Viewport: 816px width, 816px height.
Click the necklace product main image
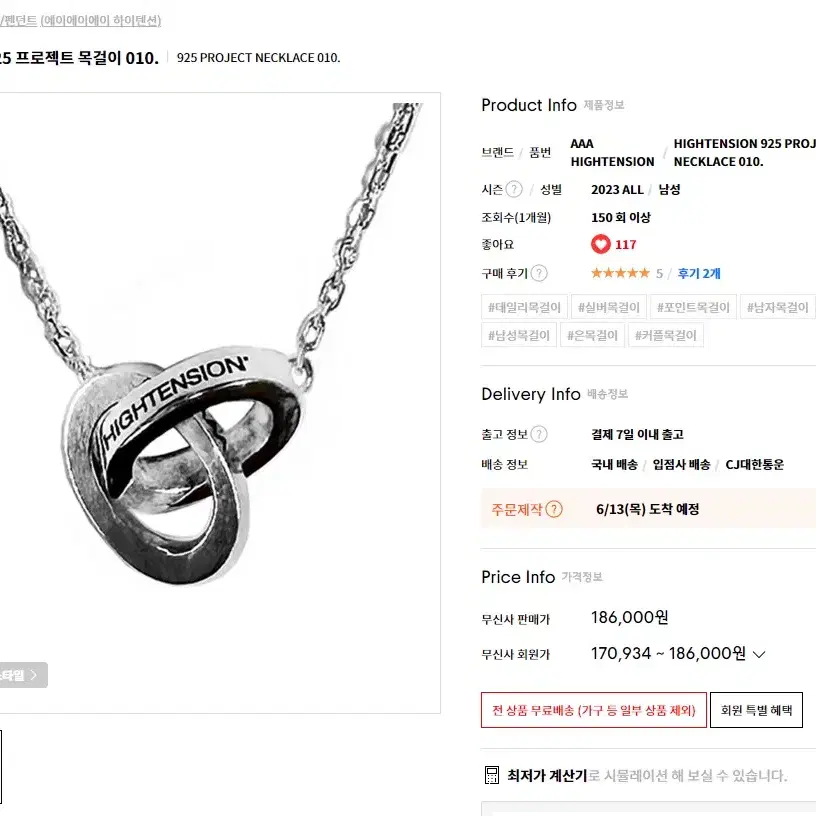220,403
